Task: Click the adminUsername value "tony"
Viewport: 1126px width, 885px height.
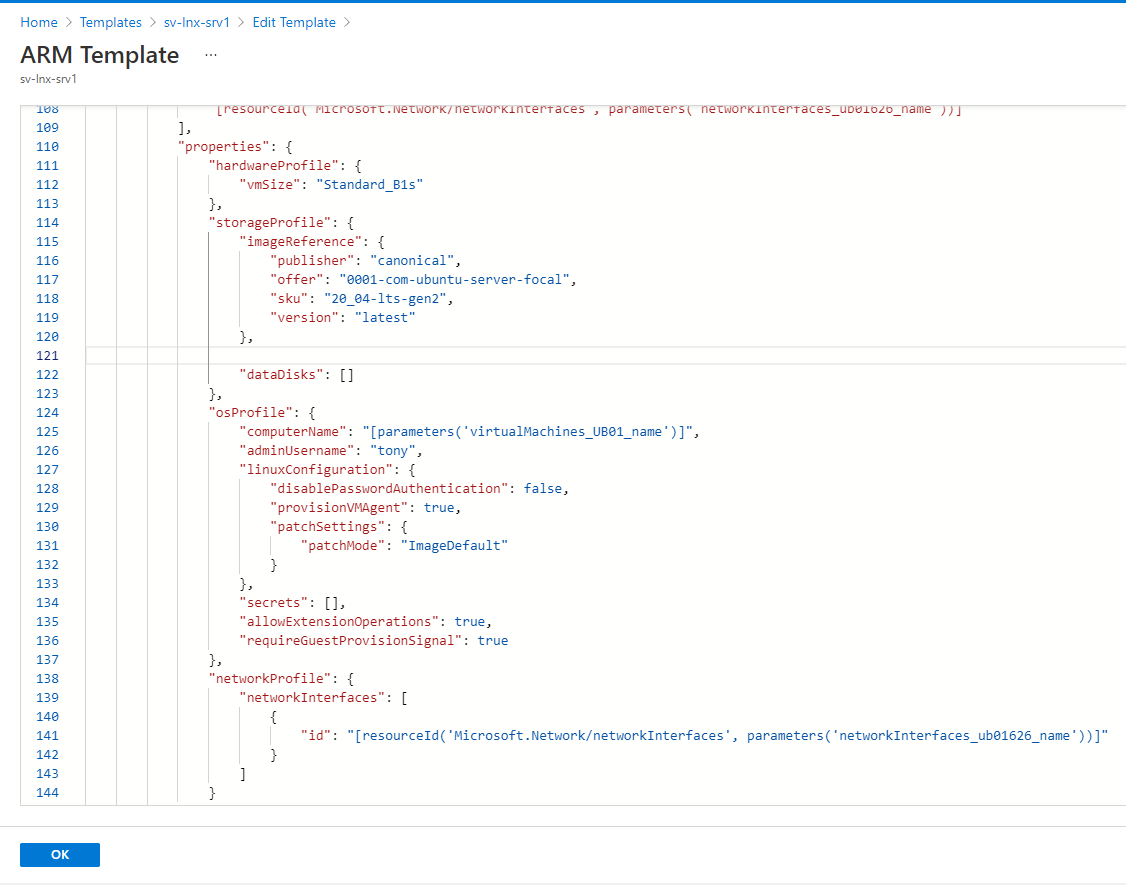Action: [386, 451]
